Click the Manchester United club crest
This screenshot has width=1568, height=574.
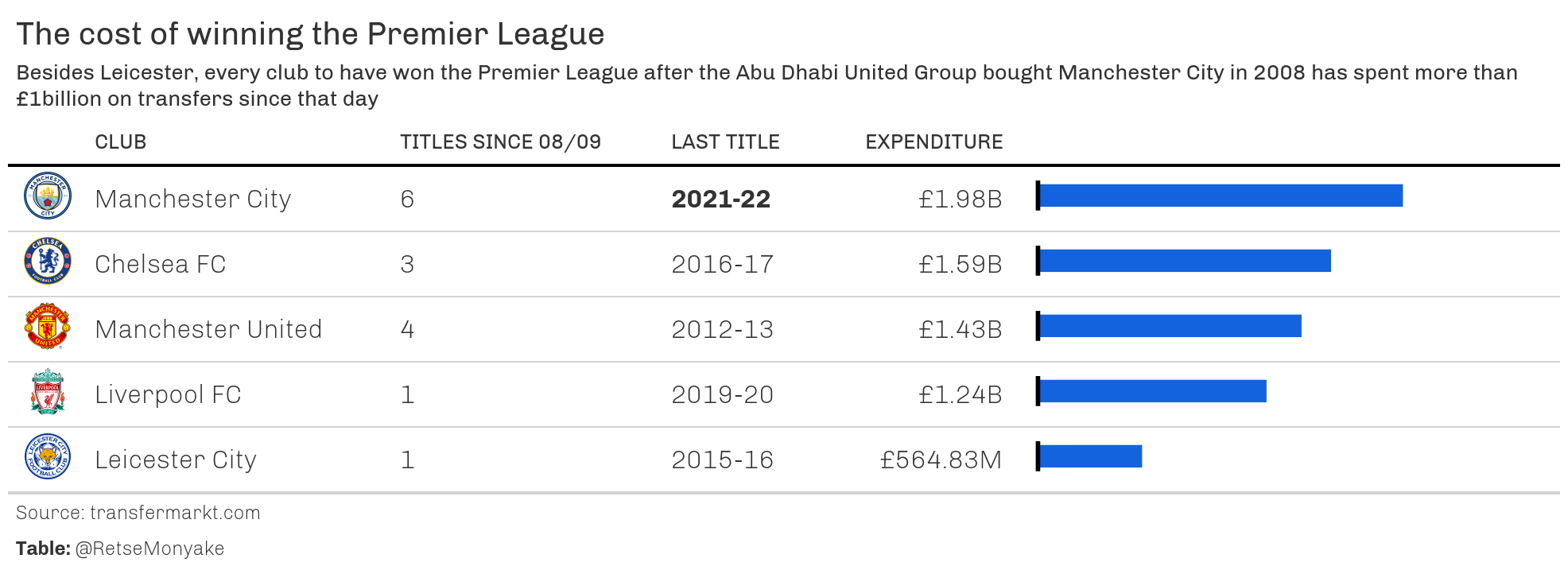(x=48, y=327)
